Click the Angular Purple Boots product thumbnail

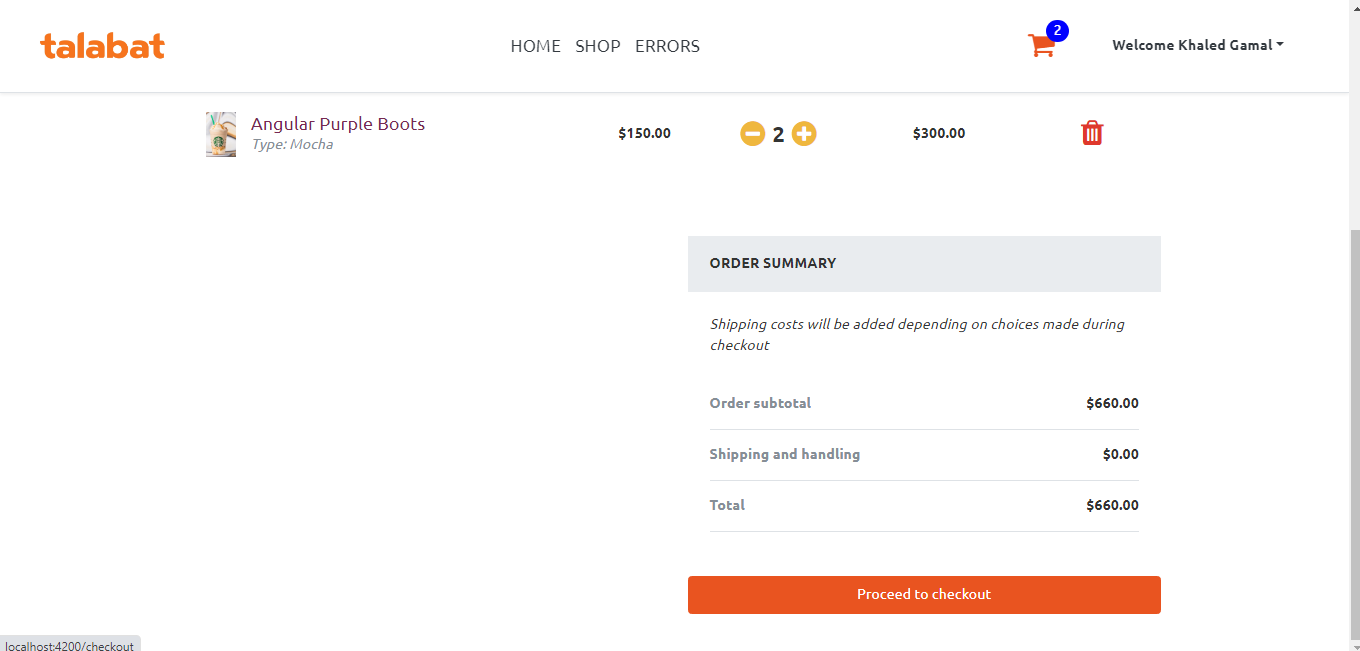click(x=221, y=134)
